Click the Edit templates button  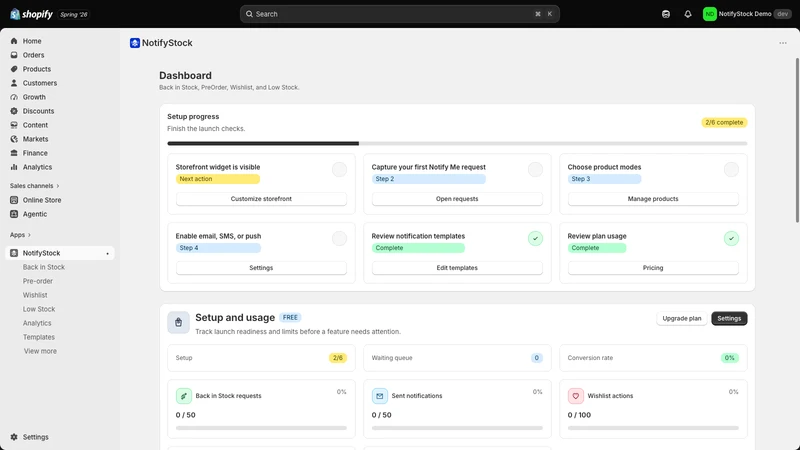tap(457, 268)
